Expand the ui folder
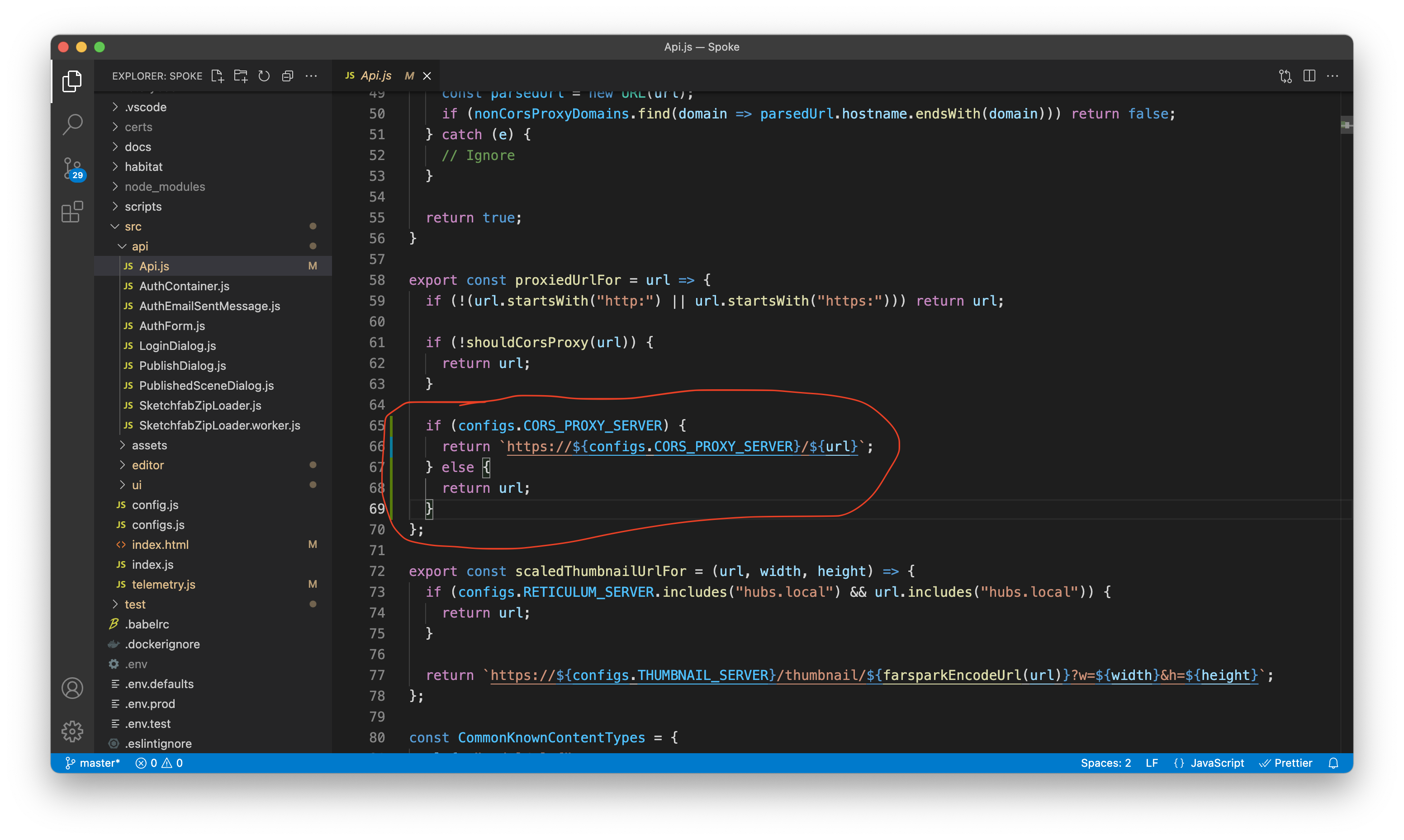Image resolution: width=1404 pixels, height=840 pixels. pyautogui.click(x=213, y=485)
